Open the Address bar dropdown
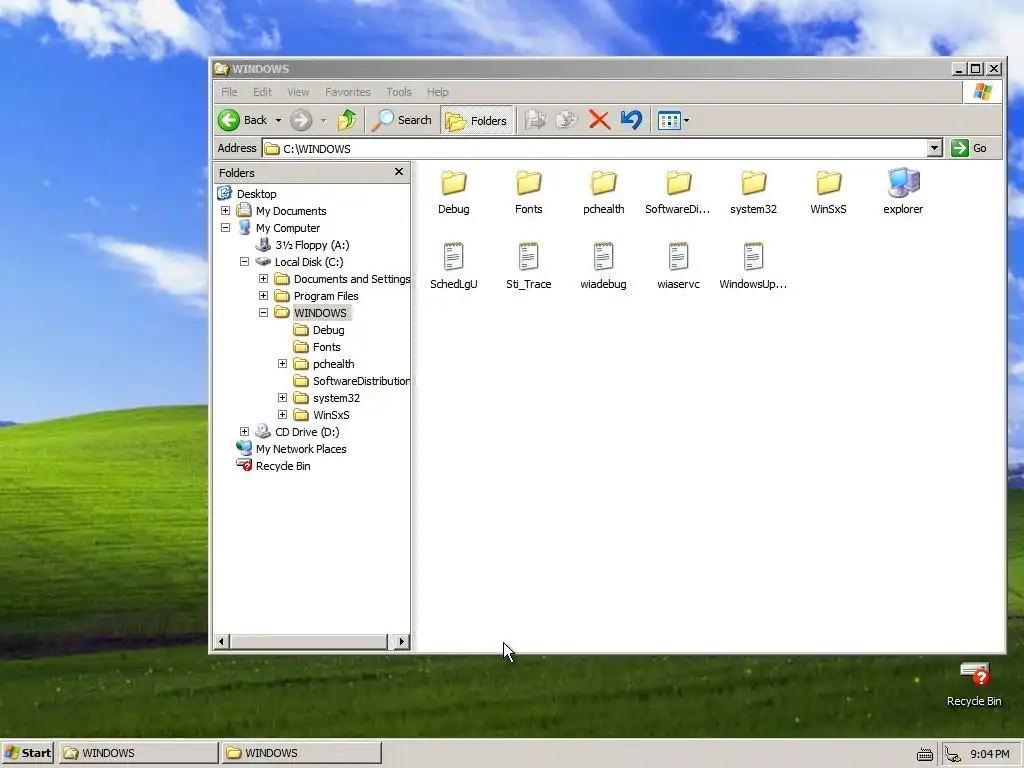The height and width of the screenshot is (768, 1024). (935, 148)
